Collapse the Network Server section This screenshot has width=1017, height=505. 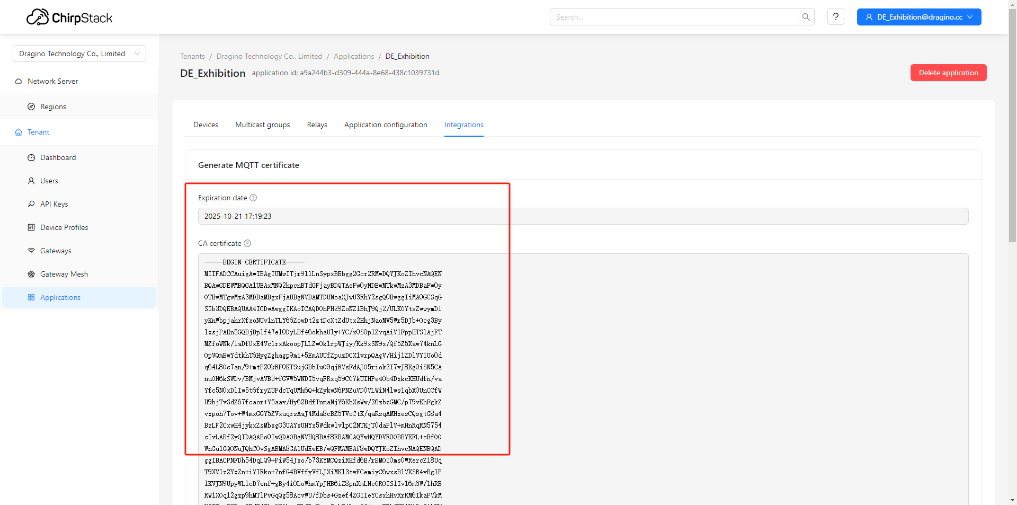52,81
